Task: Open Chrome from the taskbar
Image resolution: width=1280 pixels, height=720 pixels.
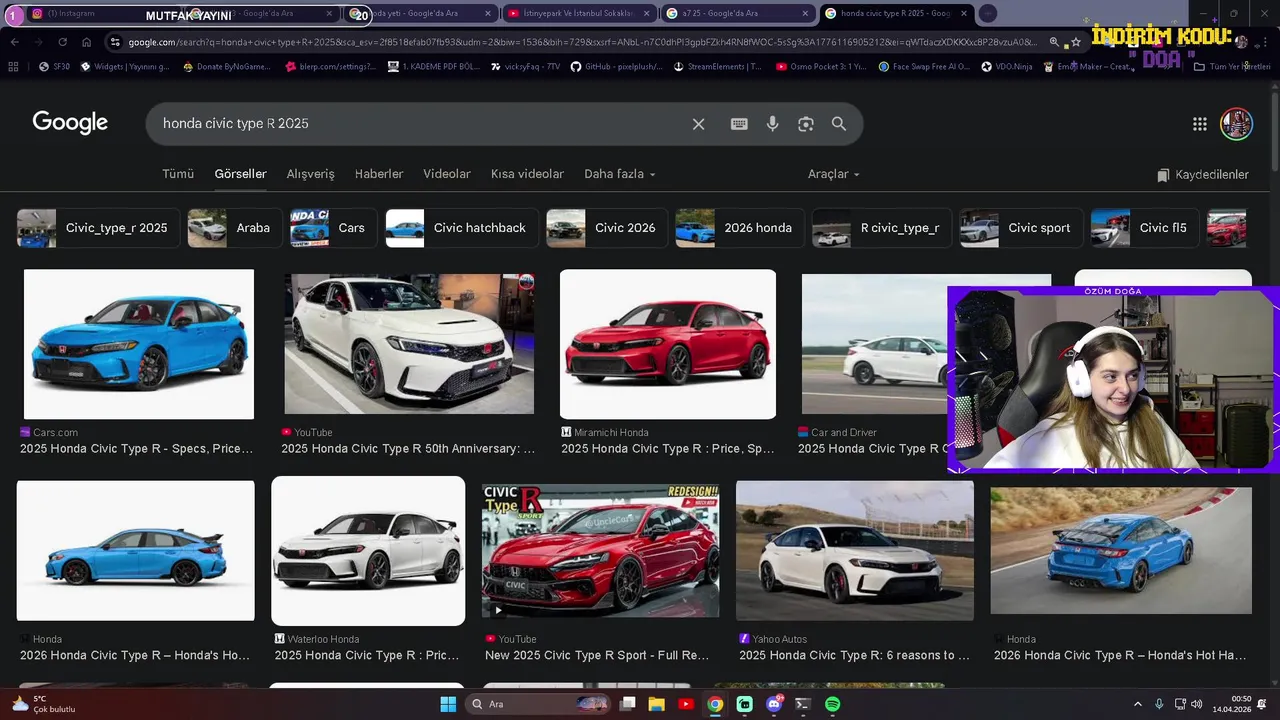Action: tap(715, 704)
